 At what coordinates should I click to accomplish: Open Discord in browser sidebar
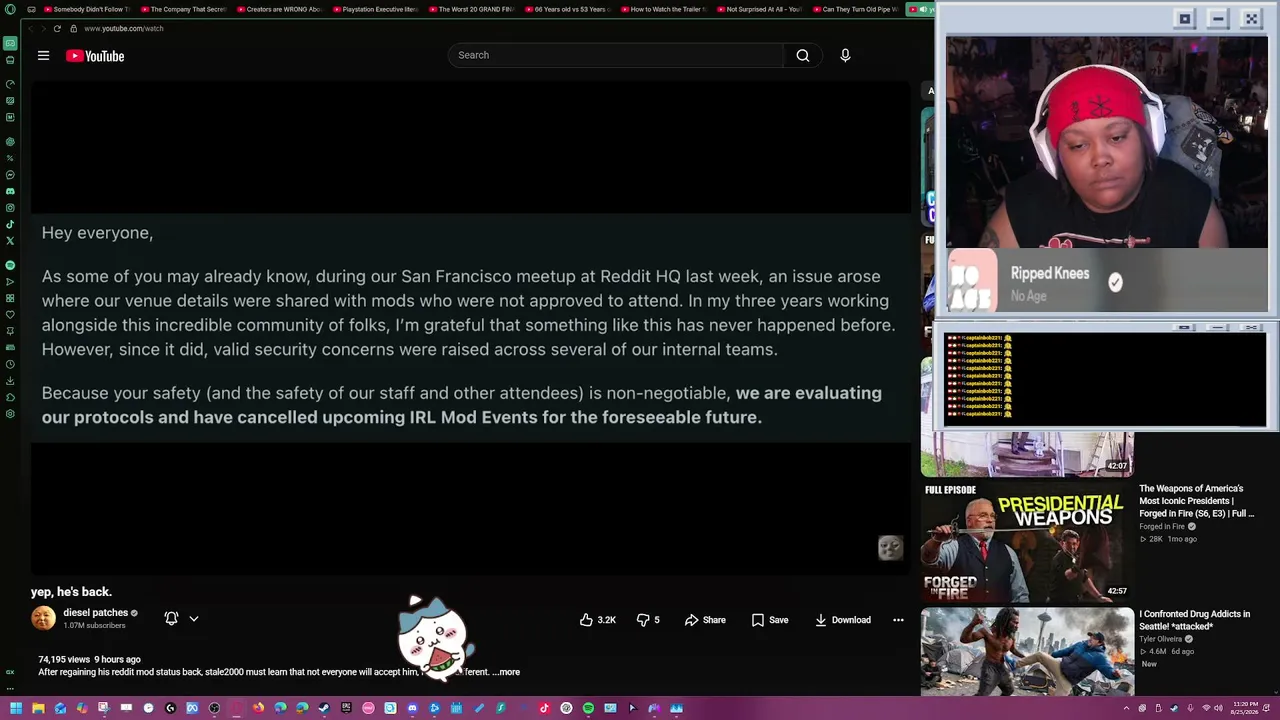tap(10, 191)
